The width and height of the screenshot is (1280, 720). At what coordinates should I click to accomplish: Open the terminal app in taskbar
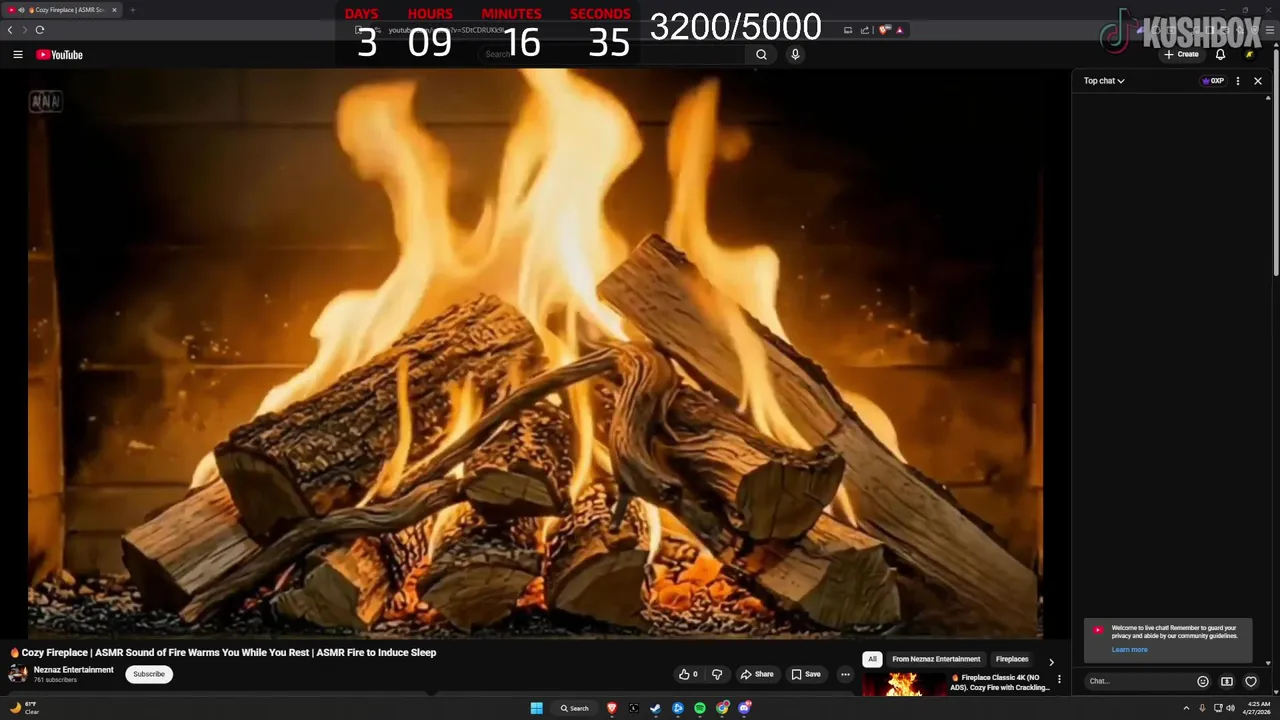pos(634,708)
